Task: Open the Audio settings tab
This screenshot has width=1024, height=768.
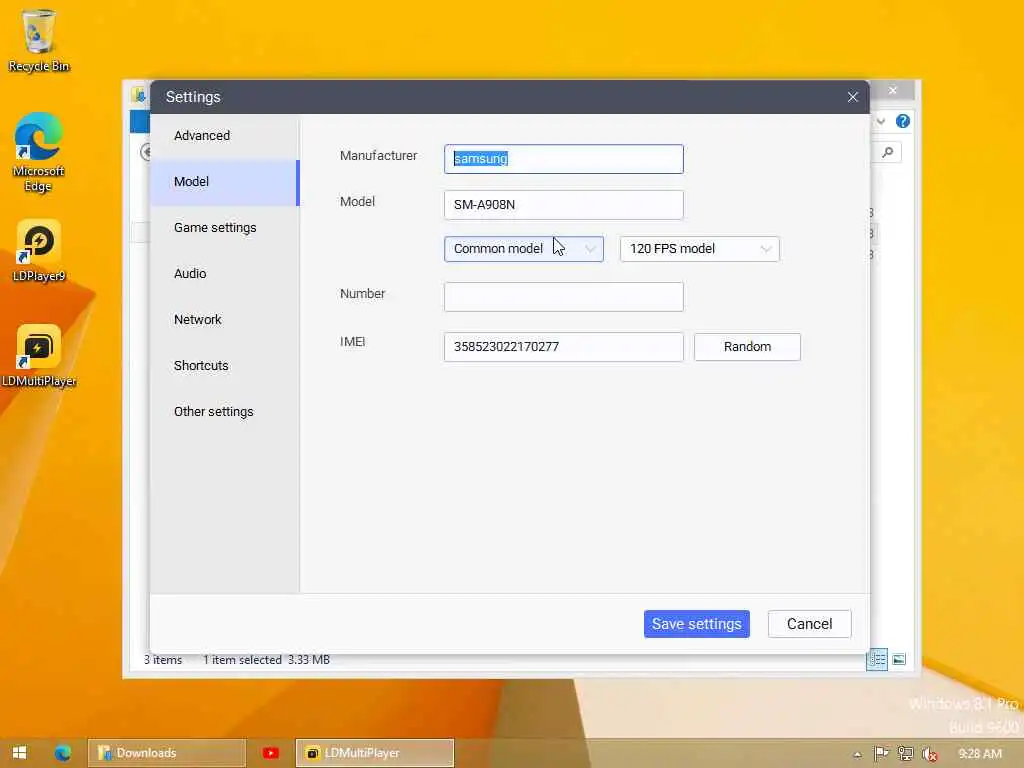Action: click(x=225, y=274)
